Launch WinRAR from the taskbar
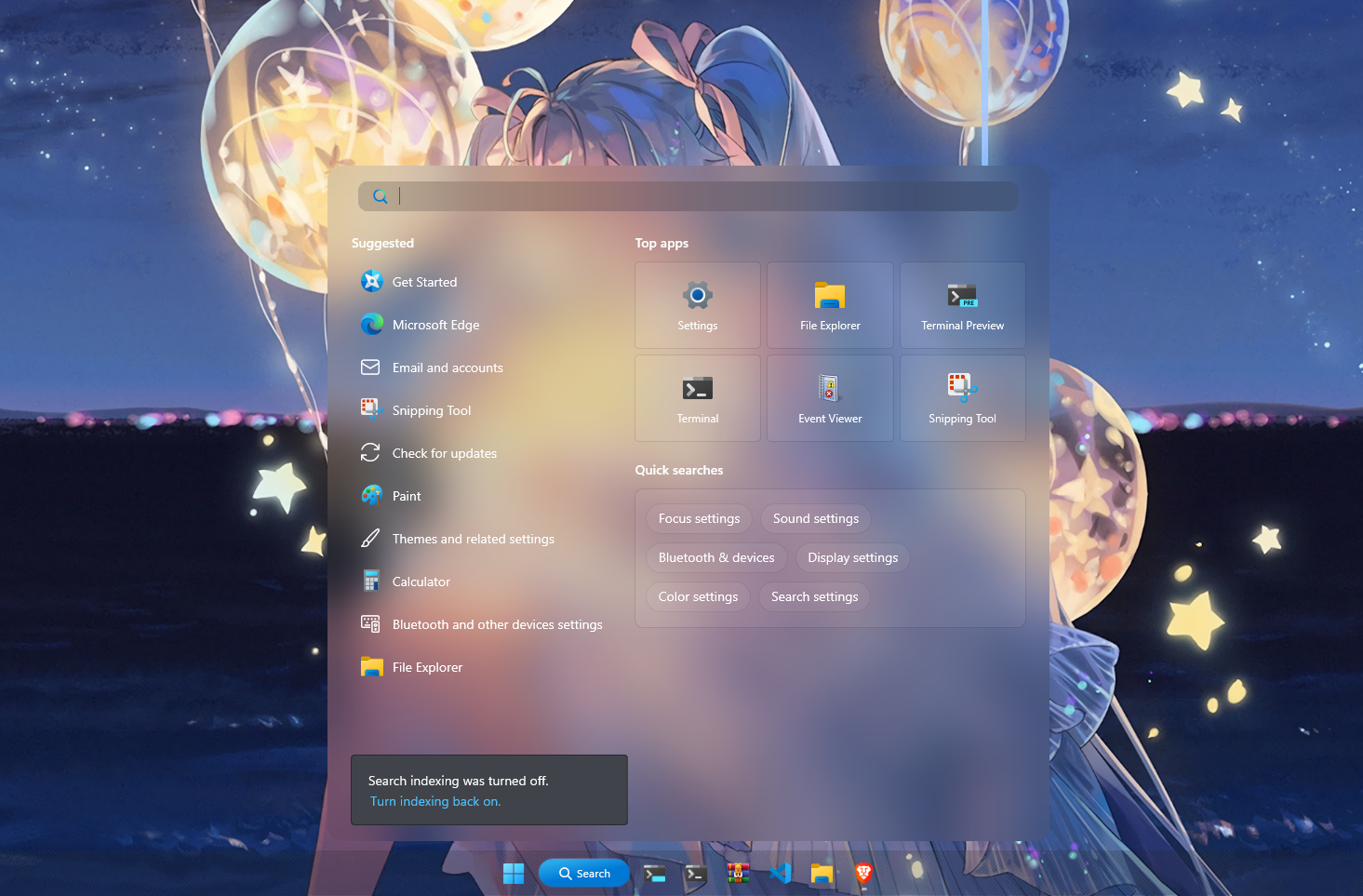Image resolution: width=1363 pixels, height=896 pixels. click(738, 874)
